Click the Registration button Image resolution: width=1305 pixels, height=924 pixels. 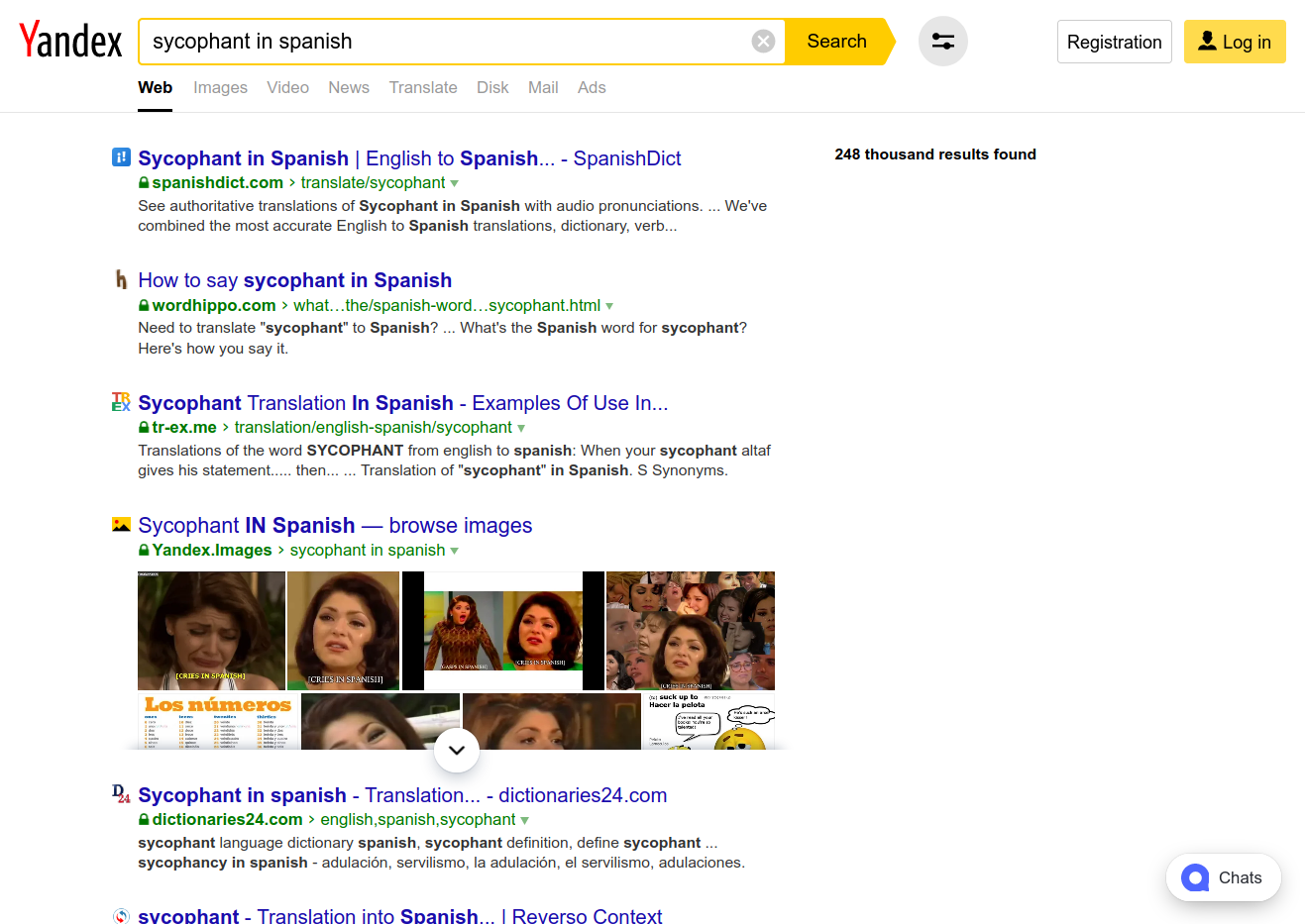pyautogui.click(x=1115, y=42)
